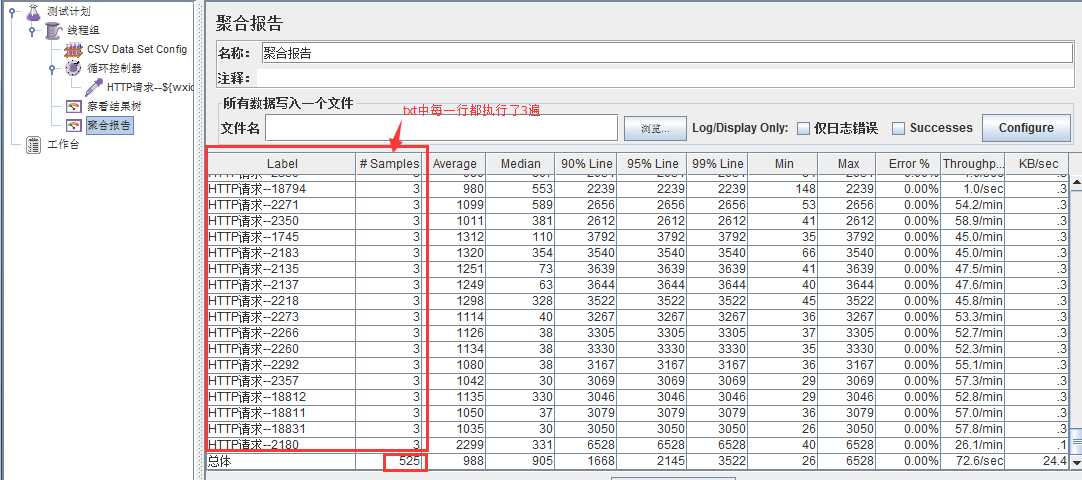Click the Configure button
The height and width of the screenshot is (480, 1082).
1025,128
